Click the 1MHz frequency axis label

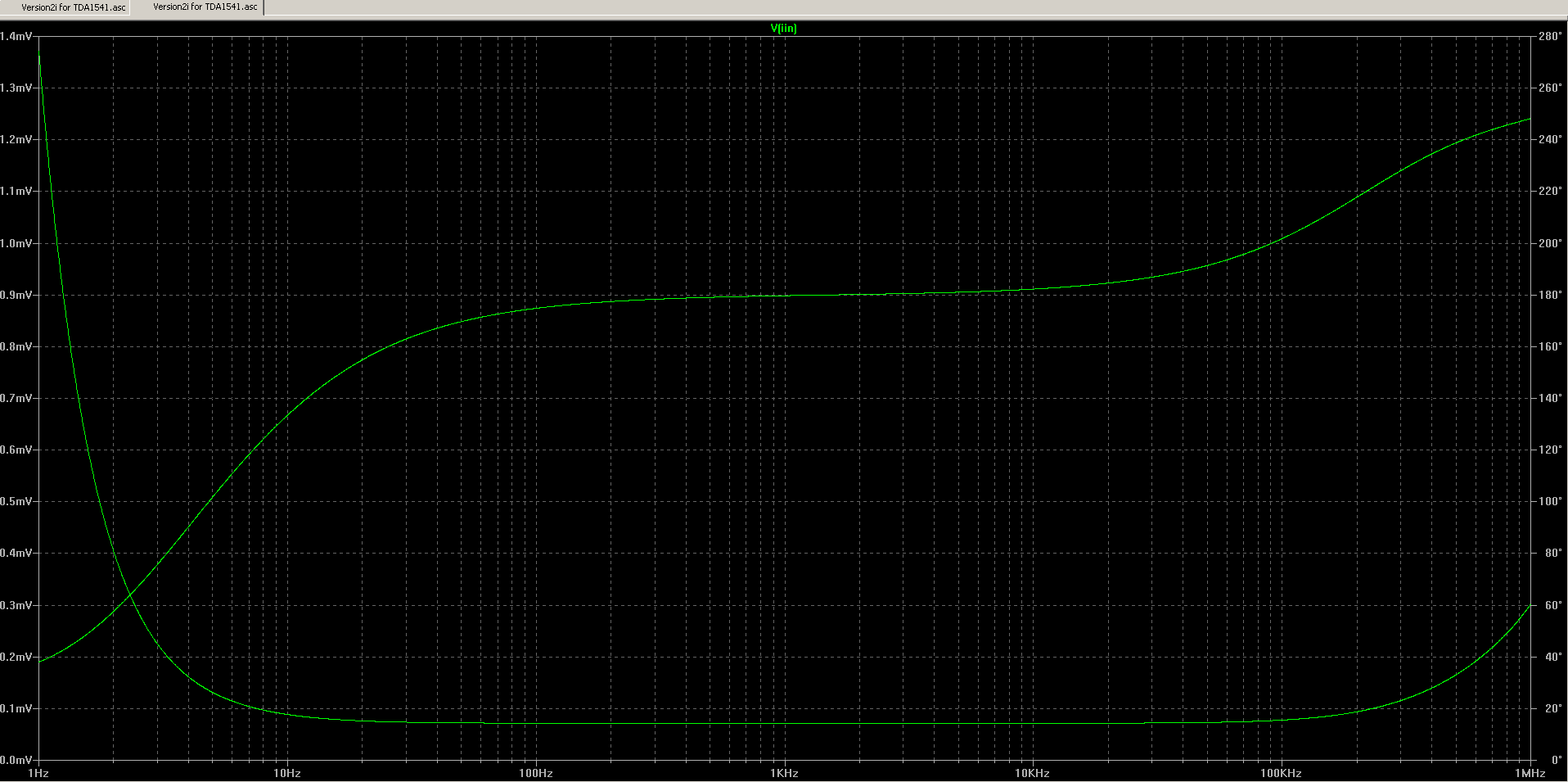[1530, 773]
